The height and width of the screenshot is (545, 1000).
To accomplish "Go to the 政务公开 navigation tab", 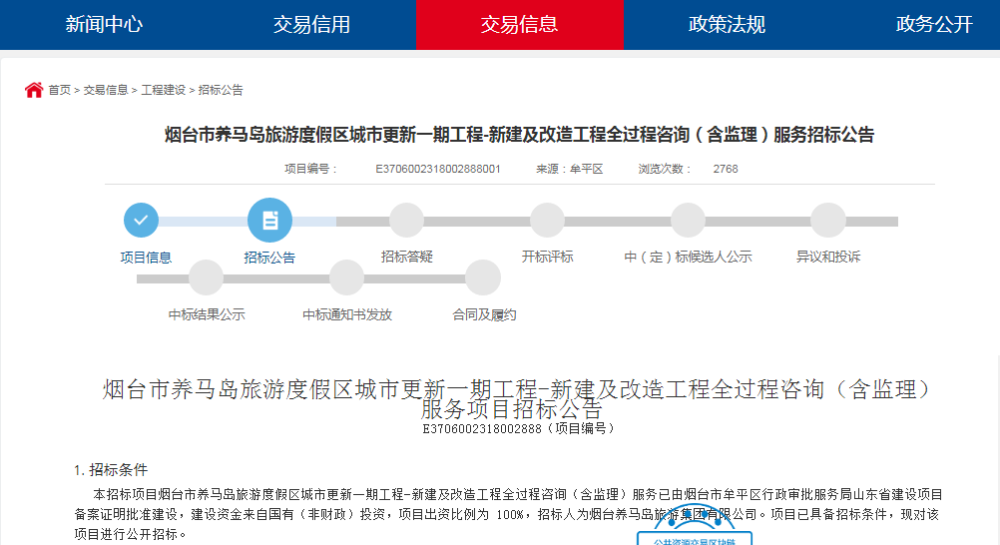I will (x=934, y=25).
